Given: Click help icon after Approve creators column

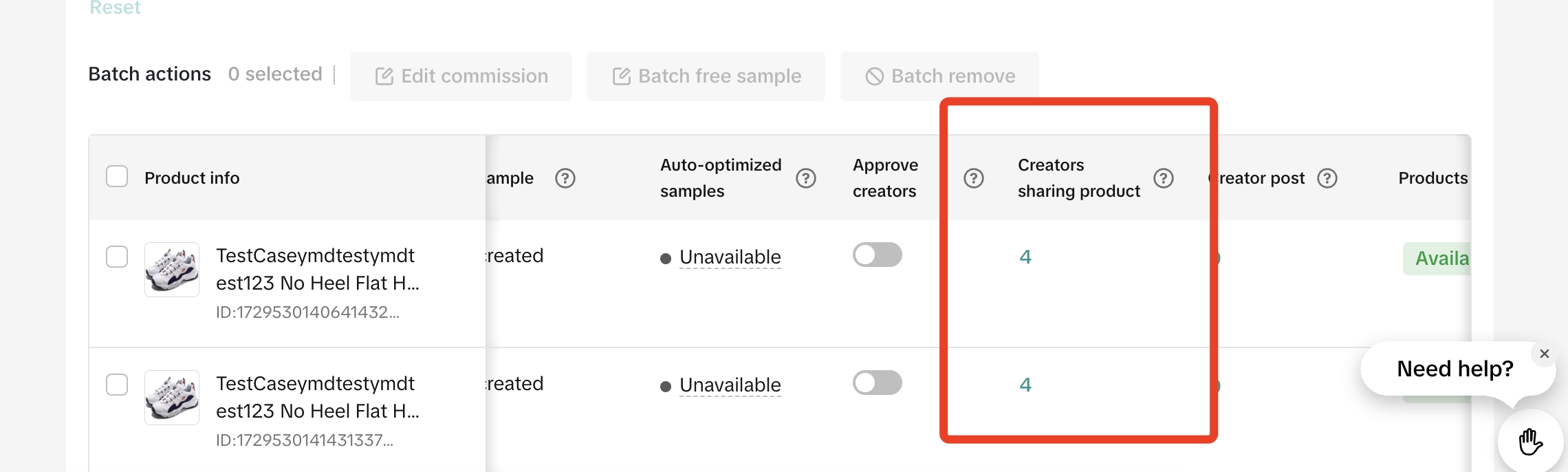Looking at the screenshot, I should tap(973, 178).
